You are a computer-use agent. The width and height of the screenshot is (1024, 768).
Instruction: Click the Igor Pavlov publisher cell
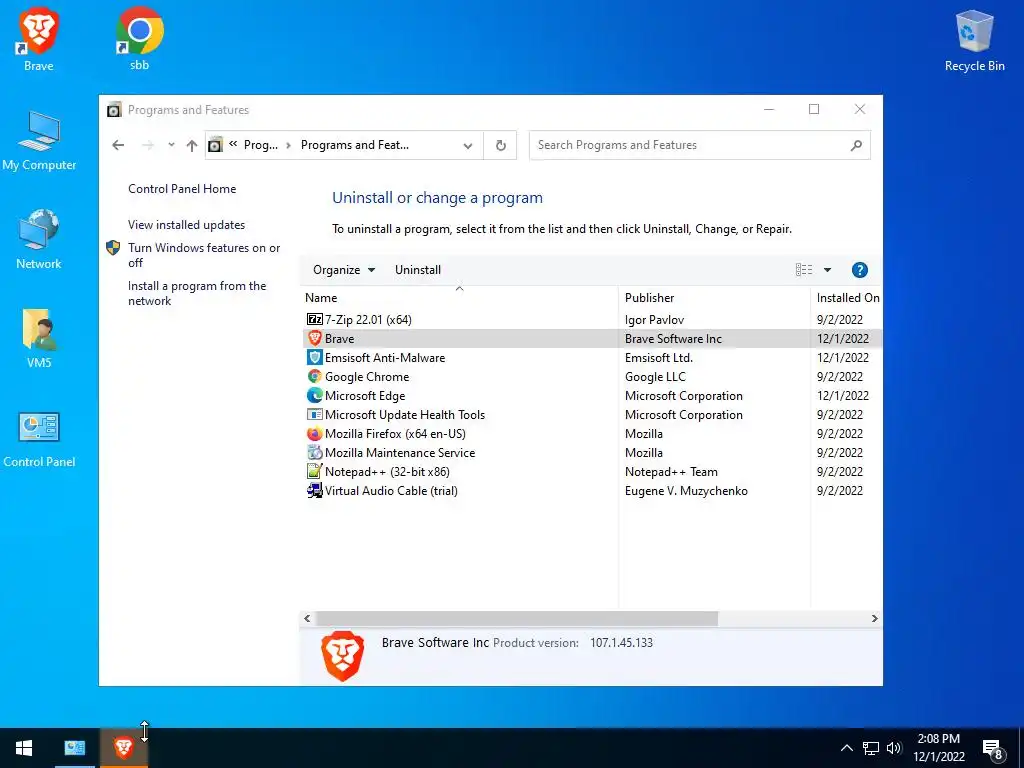(x=654, y=319)
